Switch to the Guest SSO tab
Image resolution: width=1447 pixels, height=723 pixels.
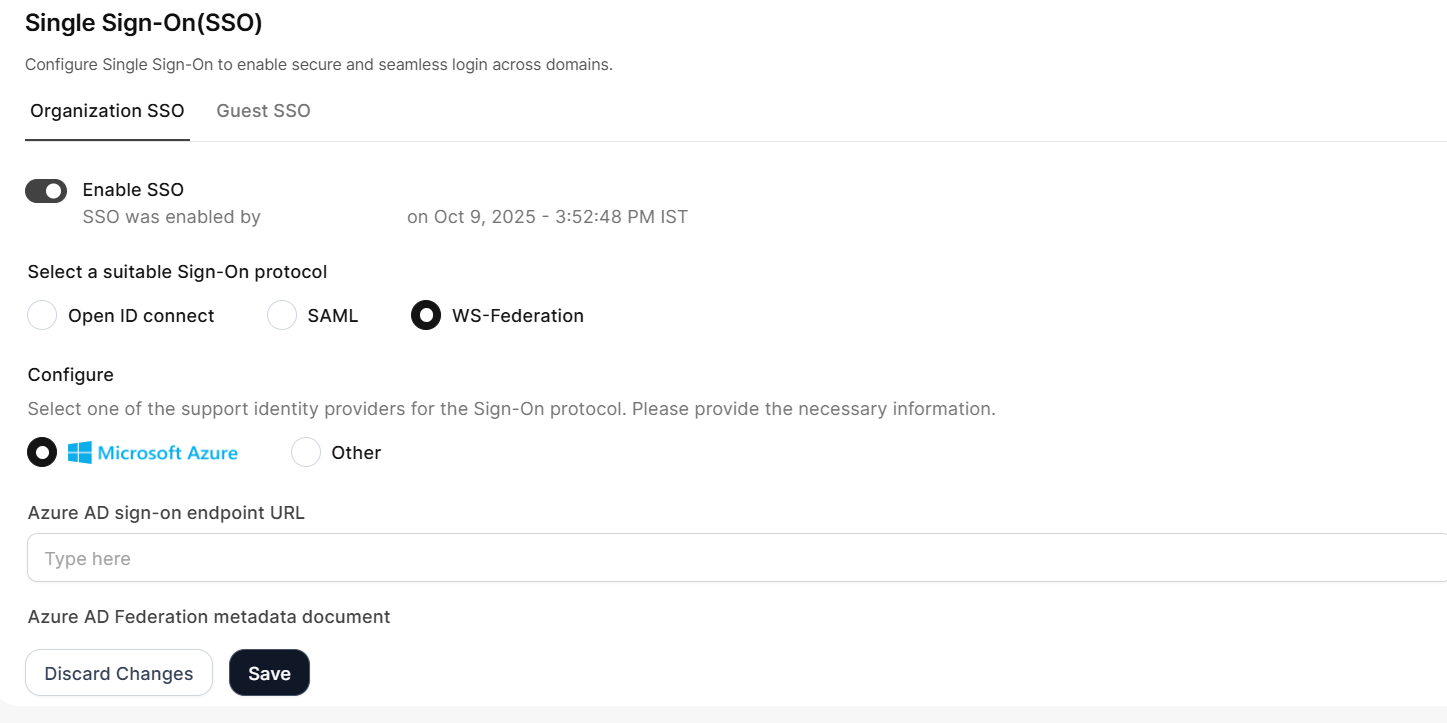coord(263,111)
